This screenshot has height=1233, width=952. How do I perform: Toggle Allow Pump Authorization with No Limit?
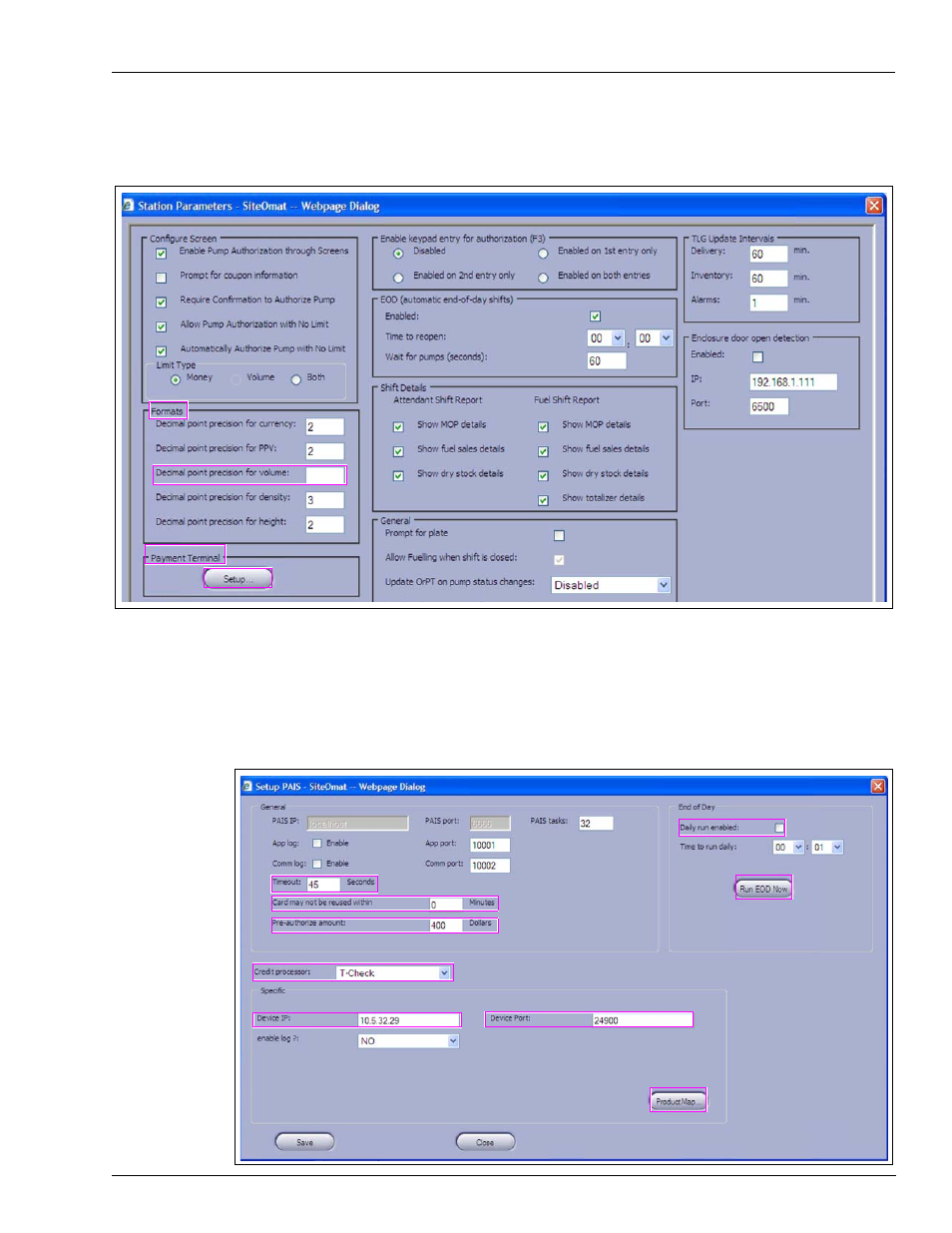(x=161, y=326)
